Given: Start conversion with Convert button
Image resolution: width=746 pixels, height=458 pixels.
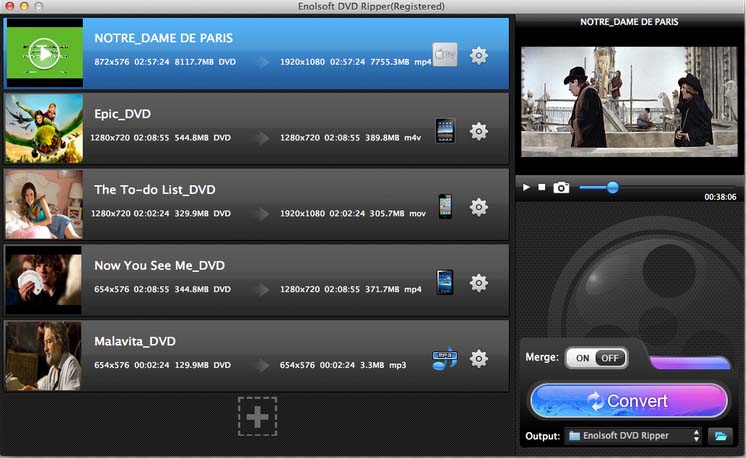Looking at the screenshot, I should (629, 401).
